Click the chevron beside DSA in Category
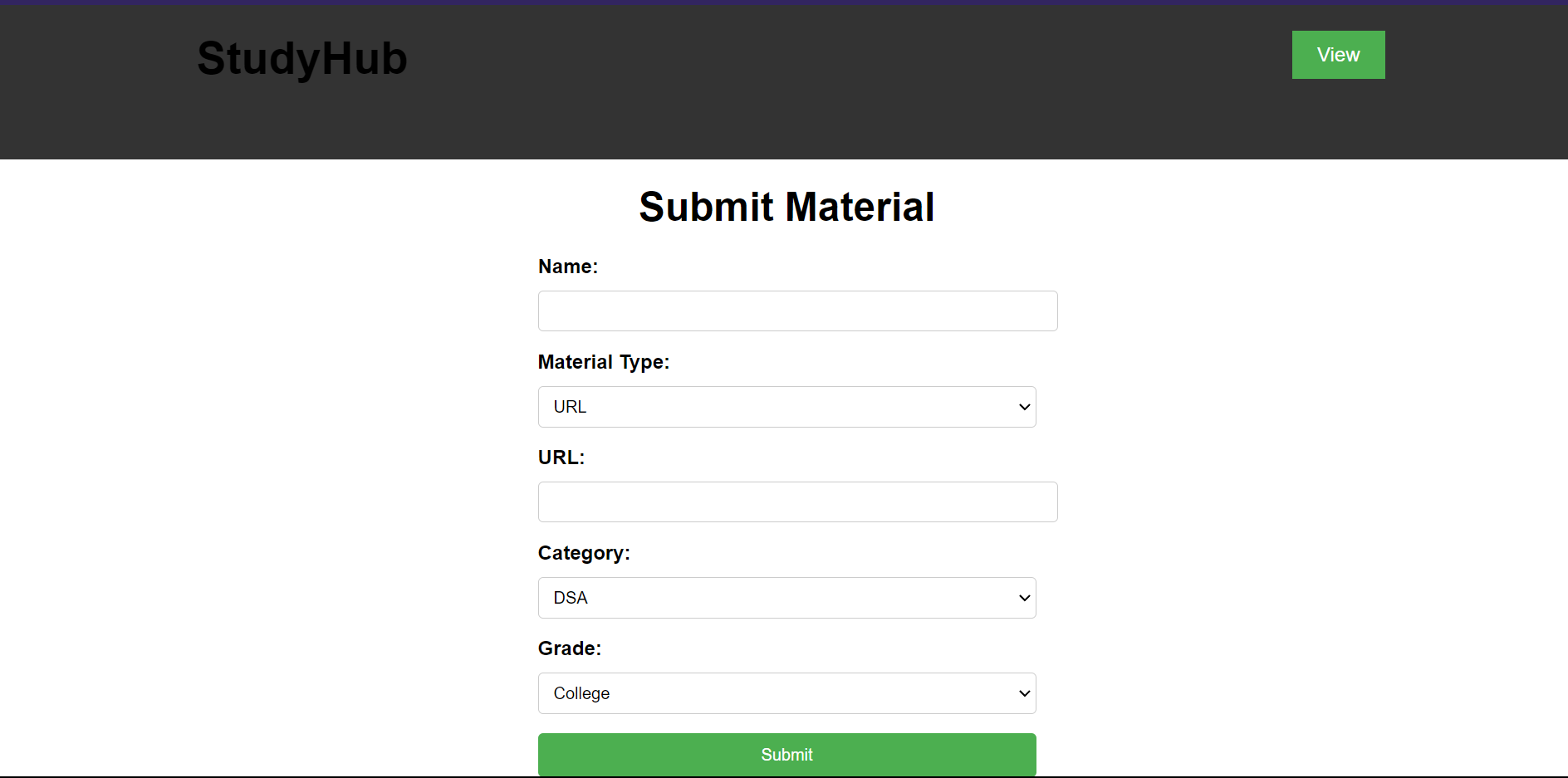This screenshot has height=778, width=1568. point(1023,598)
